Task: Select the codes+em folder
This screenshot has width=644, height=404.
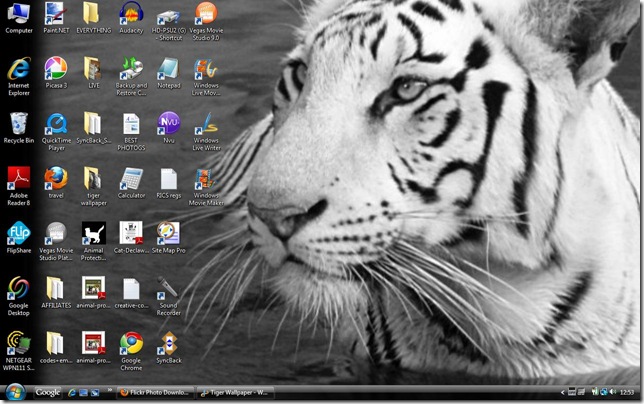Action: tap(56, 348)
